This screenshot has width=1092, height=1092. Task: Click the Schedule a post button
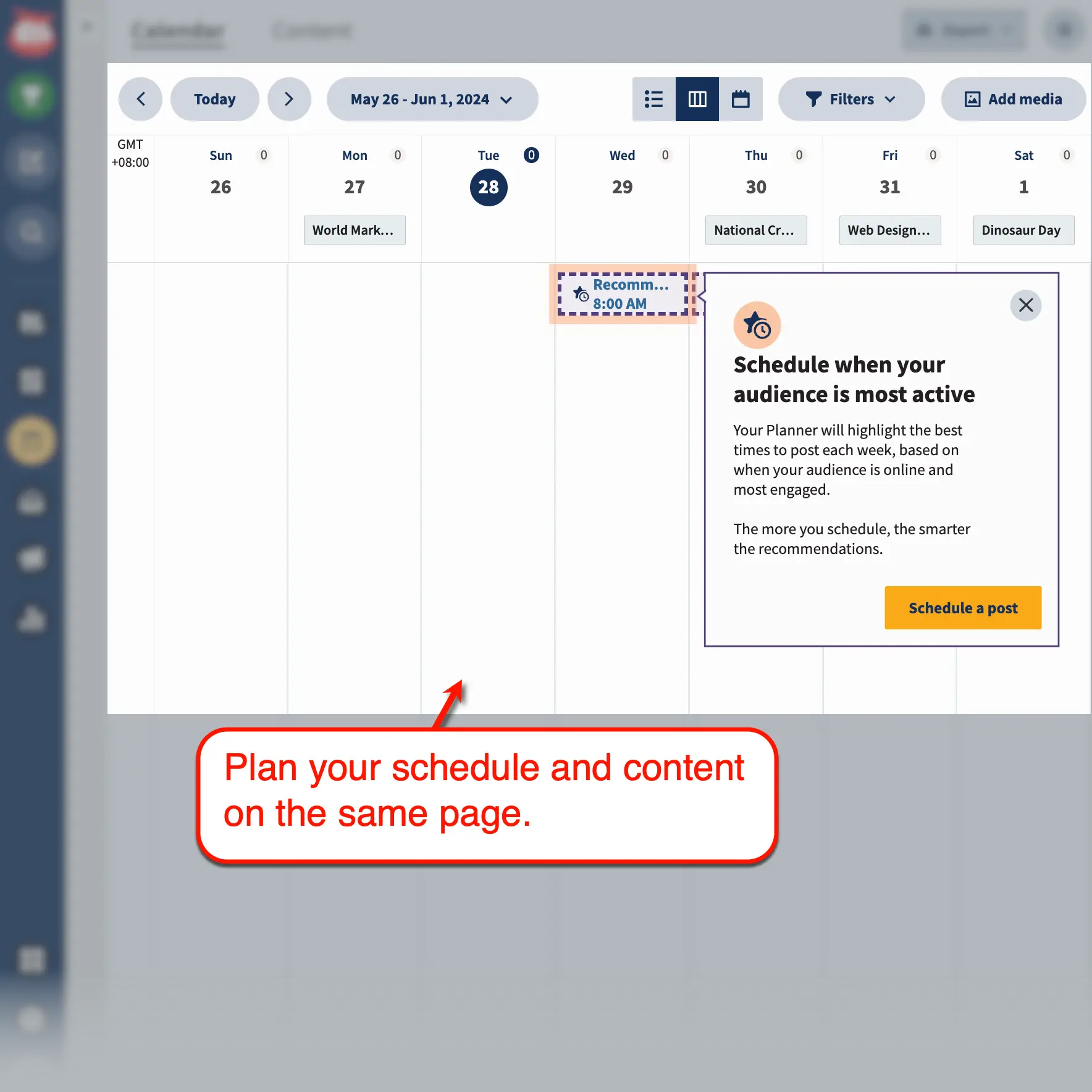click(x=962, y=608)
